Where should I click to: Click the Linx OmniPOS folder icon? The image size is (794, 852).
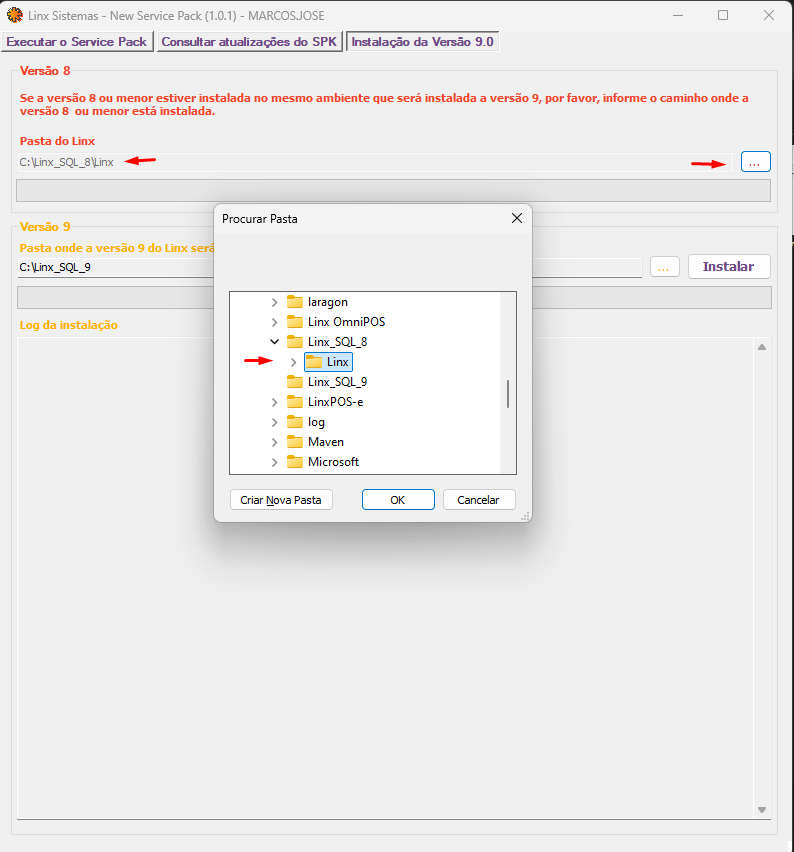click(295, 322)
